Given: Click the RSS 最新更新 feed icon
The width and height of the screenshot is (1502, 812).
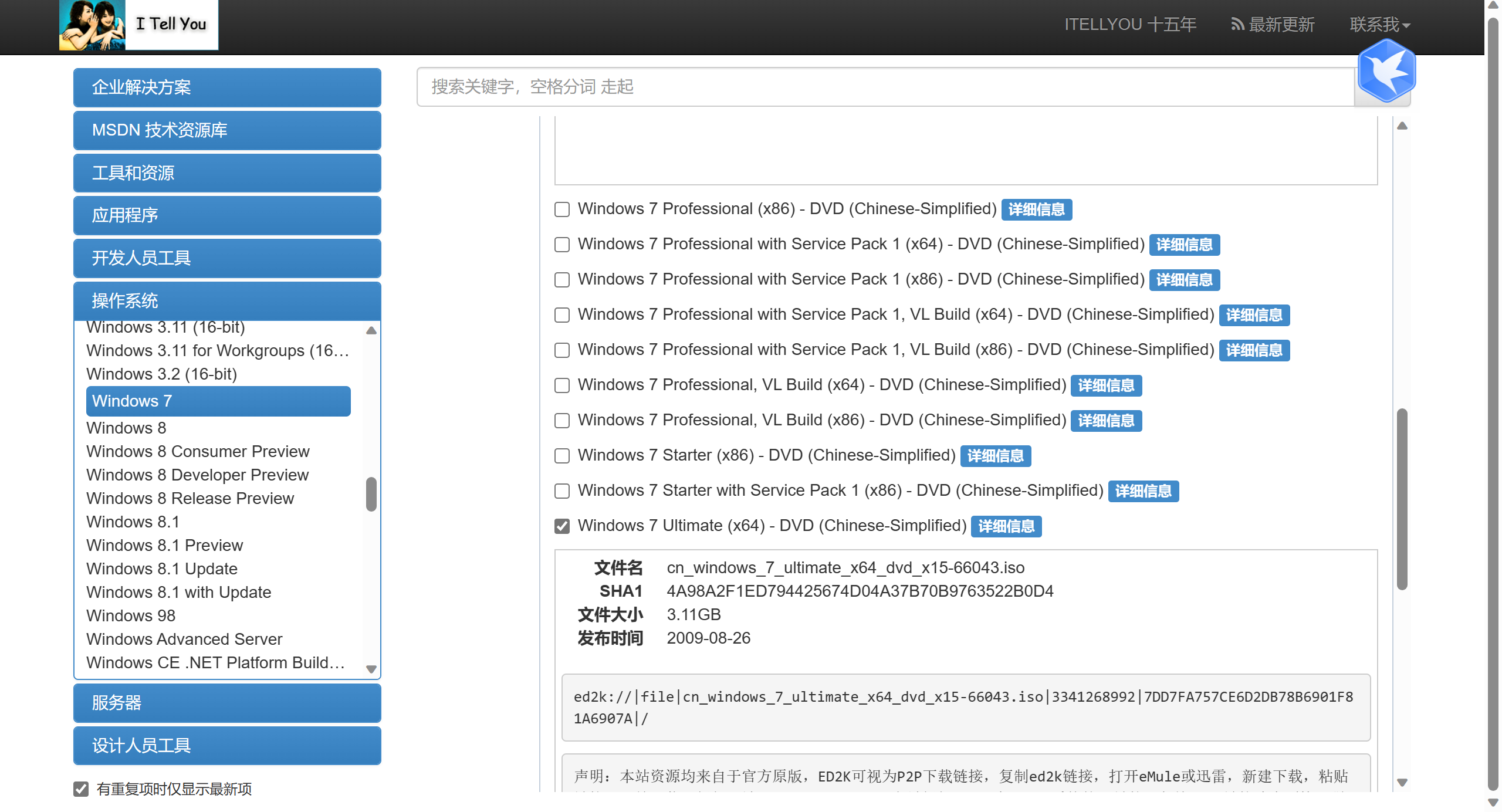Looking at the screenshot, I should [x=1237, y=25].
